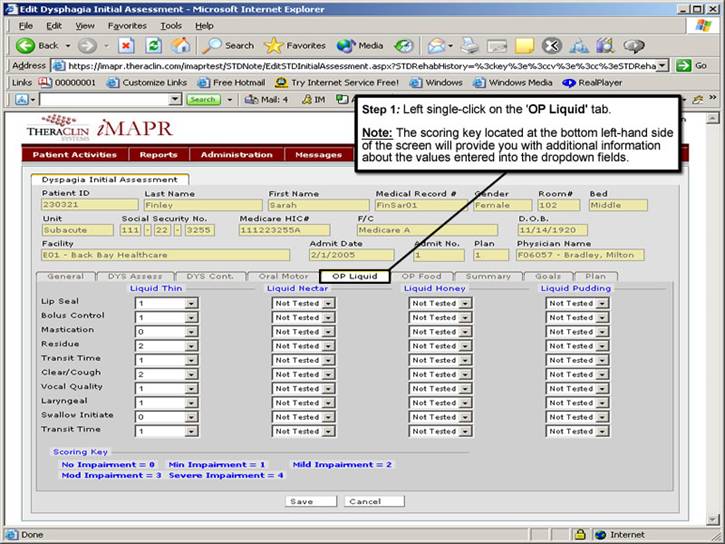Click the Back navigation button
This screenshot has width=725, height=544.
(x=38, y=45)
